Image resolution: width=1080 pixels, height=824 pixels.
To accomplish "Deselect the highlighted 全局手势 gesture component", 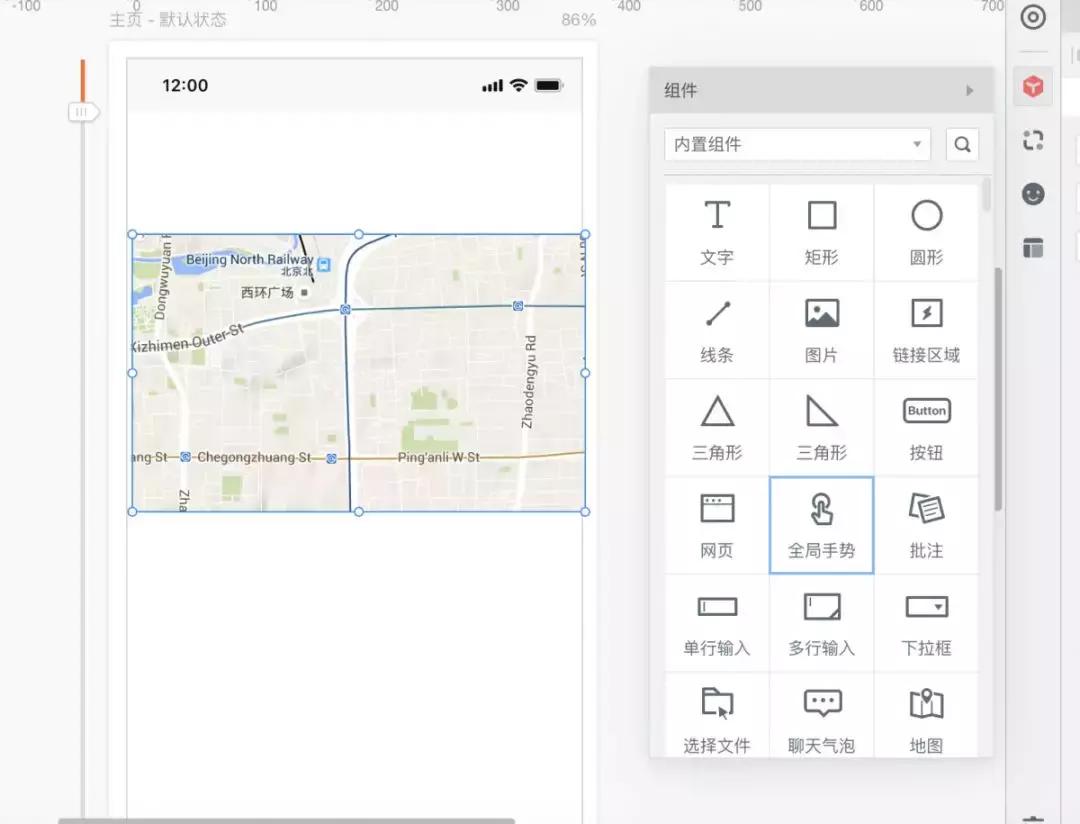I will click(x=821, y=523).
